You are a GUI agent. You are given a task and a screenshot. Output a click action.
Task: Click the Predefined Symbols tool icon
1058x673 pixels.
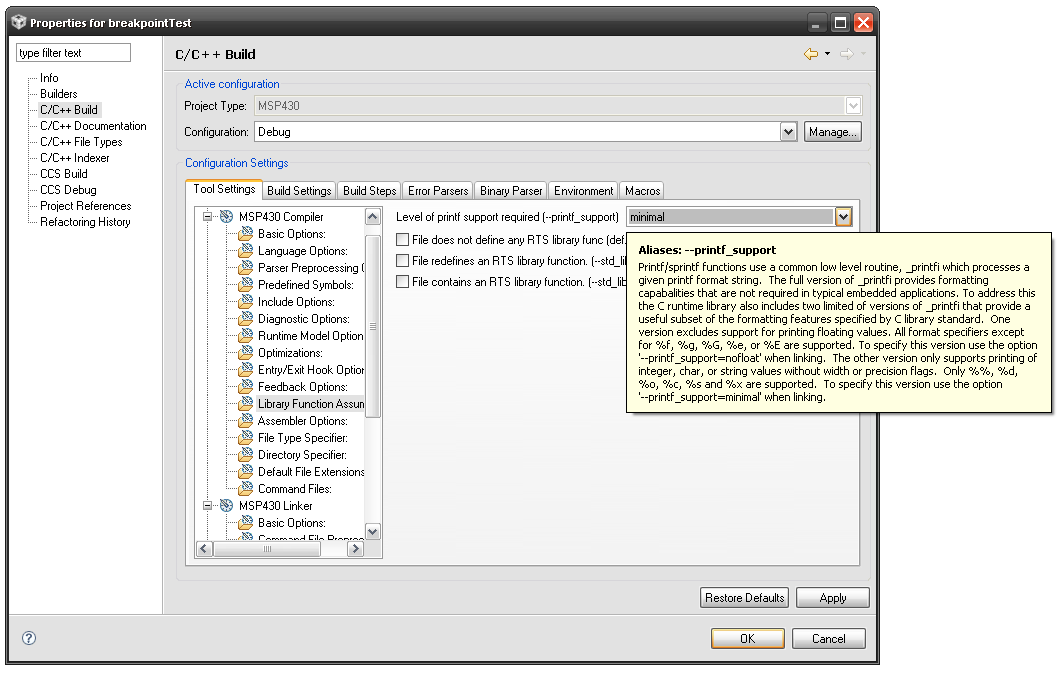[x=246, y=284]
